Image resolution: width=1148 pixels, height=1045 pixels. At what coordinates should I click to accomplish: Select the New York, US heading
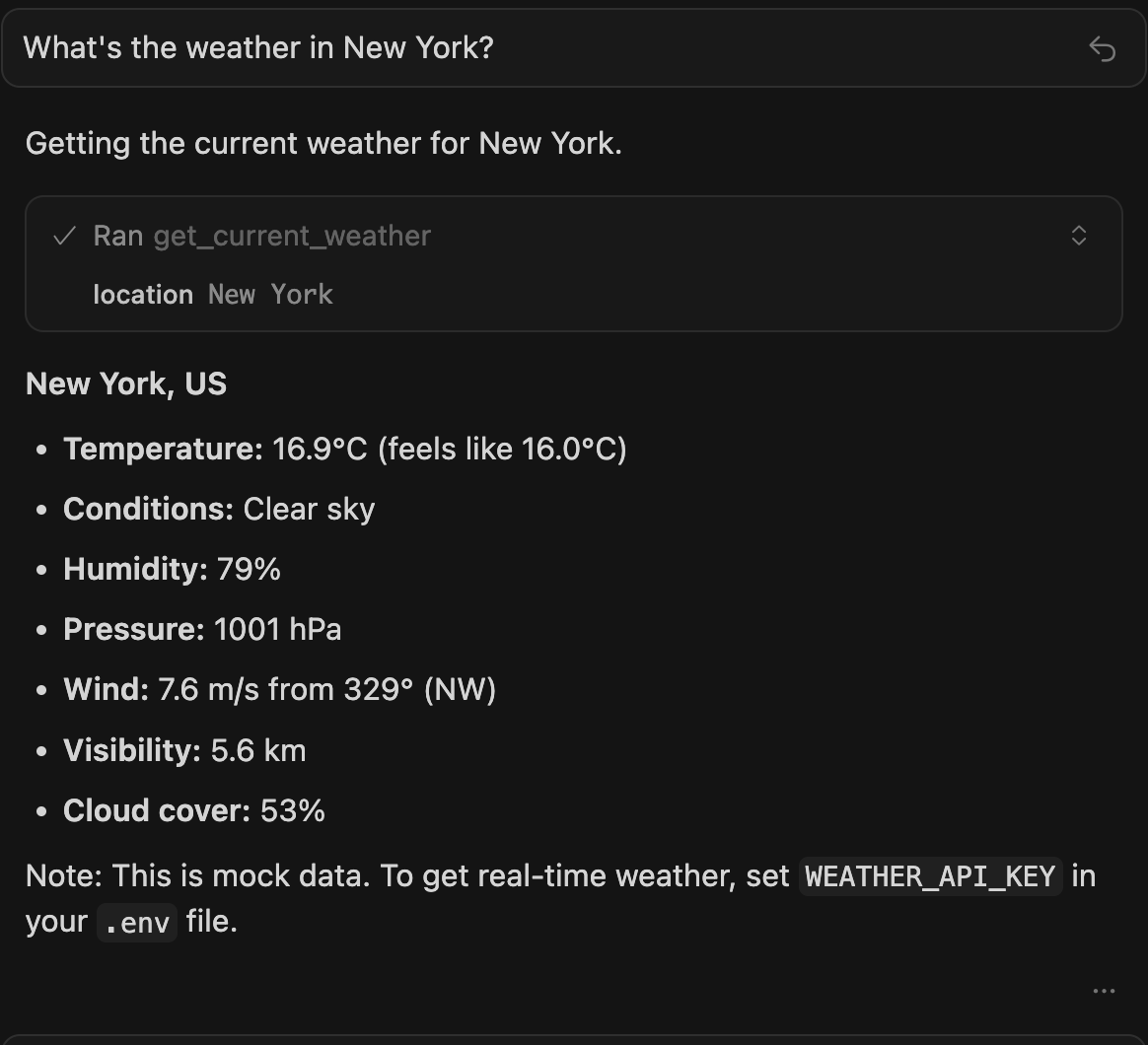pyautogui.click(x=125, y=383)
